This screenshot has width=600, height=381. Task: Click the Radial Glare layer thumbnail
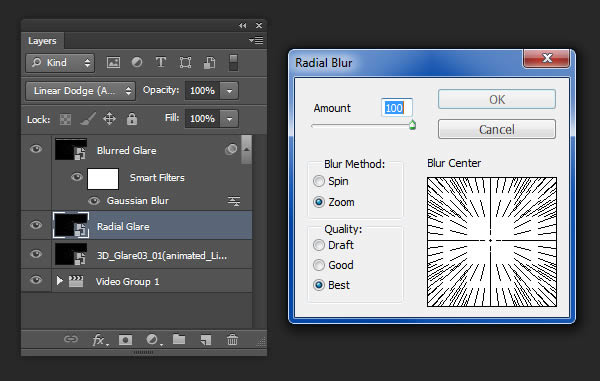71,225
